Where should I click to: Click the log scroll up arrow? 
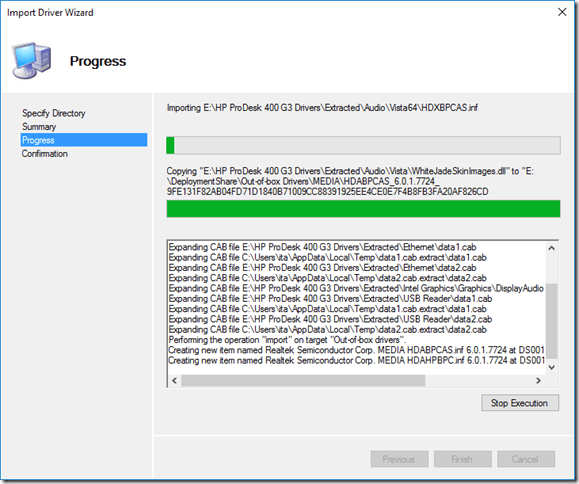pyautogui.click(x=552, y=248)
